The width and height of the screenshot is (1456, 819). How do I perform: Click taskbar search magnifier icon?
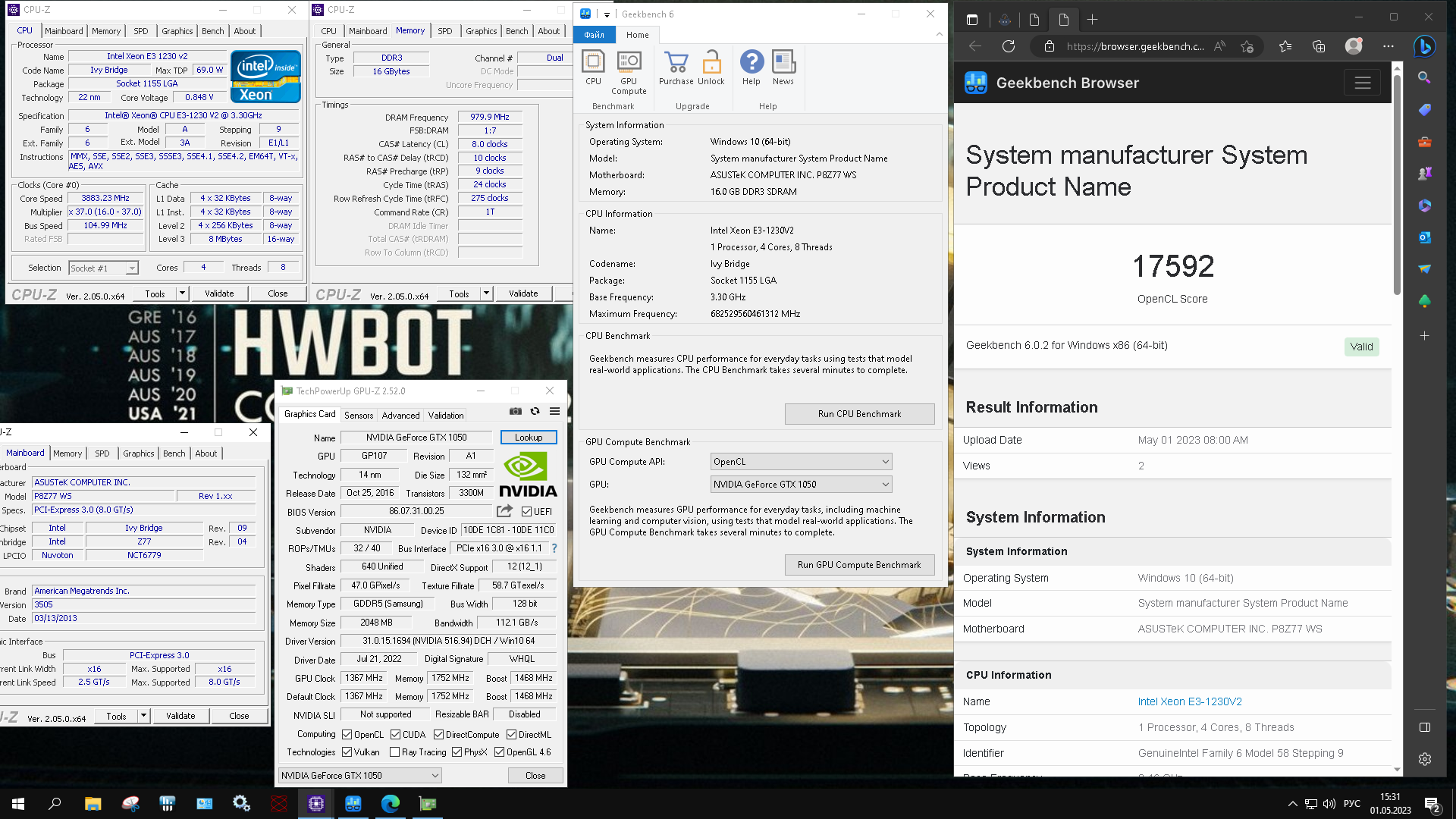pyautogui.click(x=55, y=804)
